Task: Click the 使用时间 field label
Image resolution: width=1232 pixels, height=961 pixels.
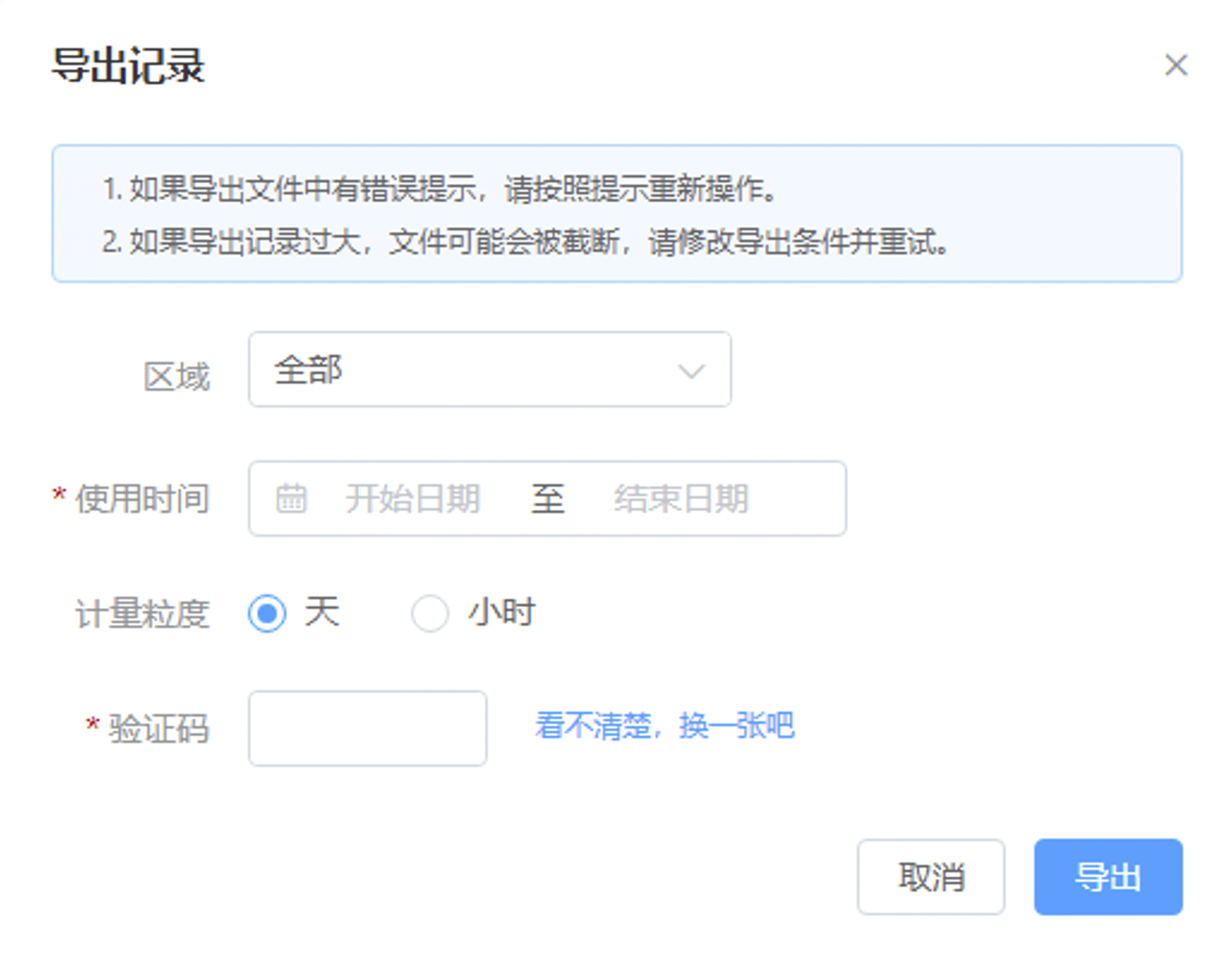Action: click(x=142, y=498)
